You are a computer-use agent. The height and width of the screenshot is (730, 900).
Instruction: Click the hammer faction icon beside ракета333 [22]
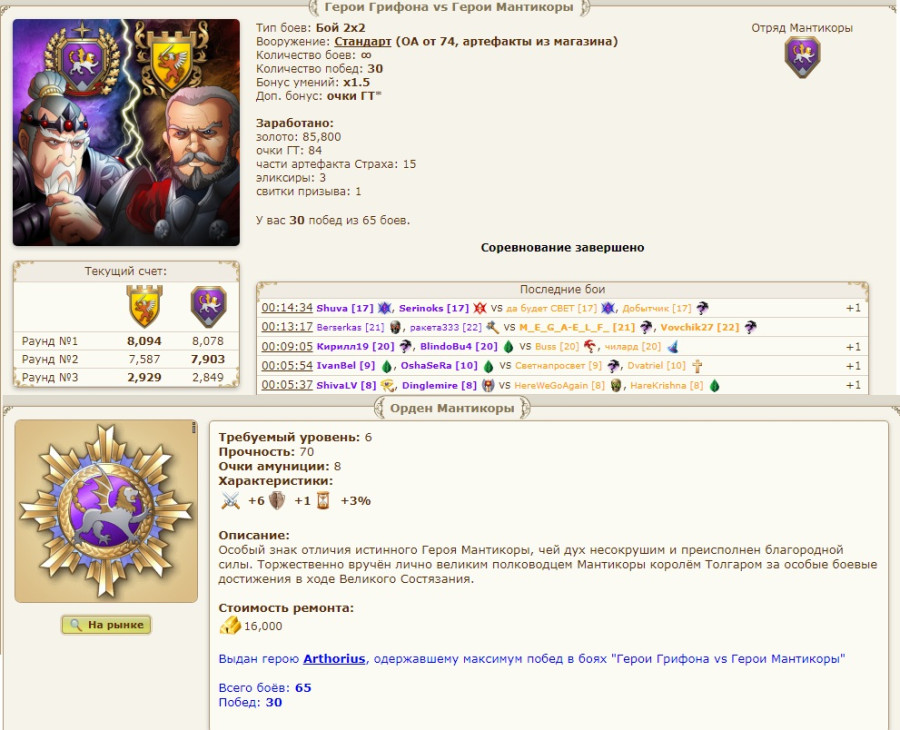(x=492, y=327)
